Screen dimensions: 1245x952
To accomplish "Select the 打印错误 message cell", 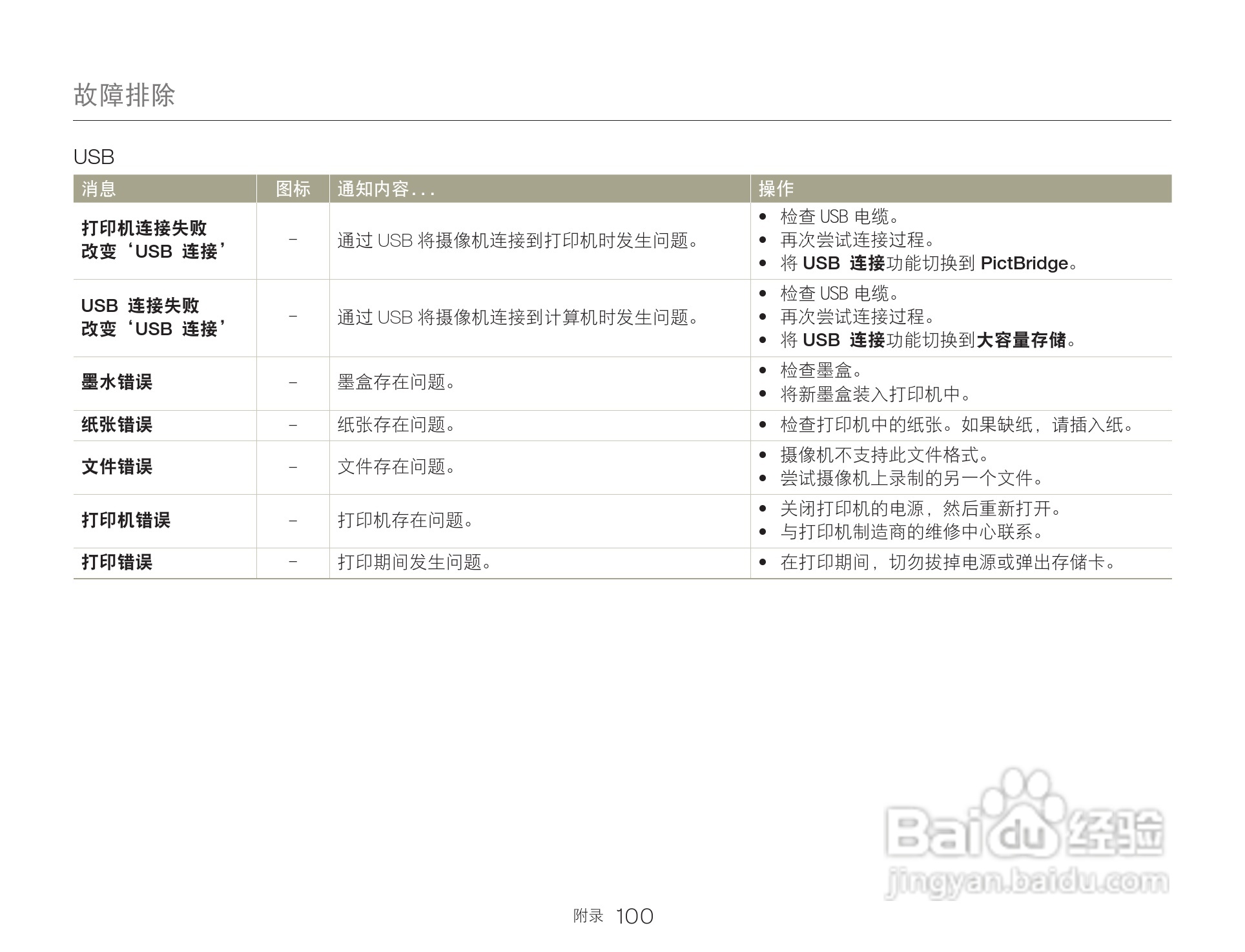I will click(x=116, y=563).
